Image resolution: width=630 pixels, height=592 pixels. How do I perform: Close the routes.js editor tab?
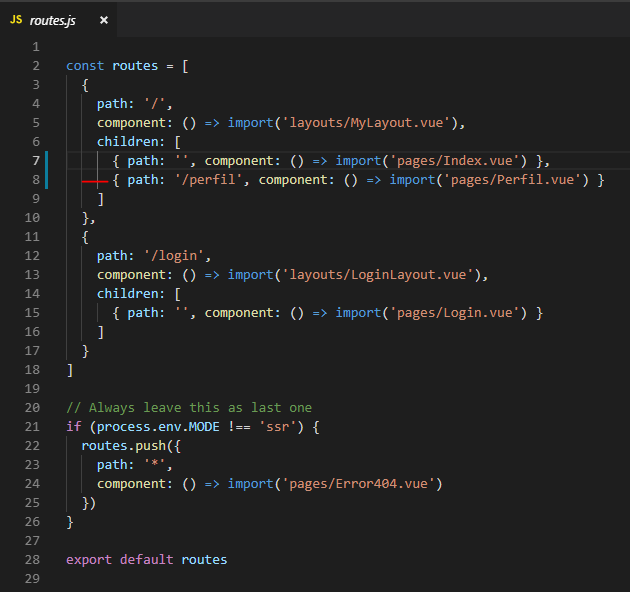point(103,20)
